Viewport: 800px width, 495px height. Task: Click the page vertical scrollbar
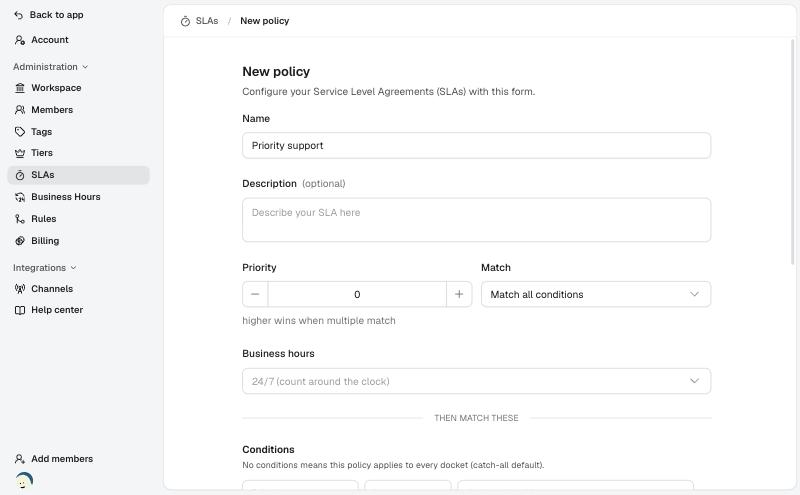pyautogui.click(x=792, y=152)
